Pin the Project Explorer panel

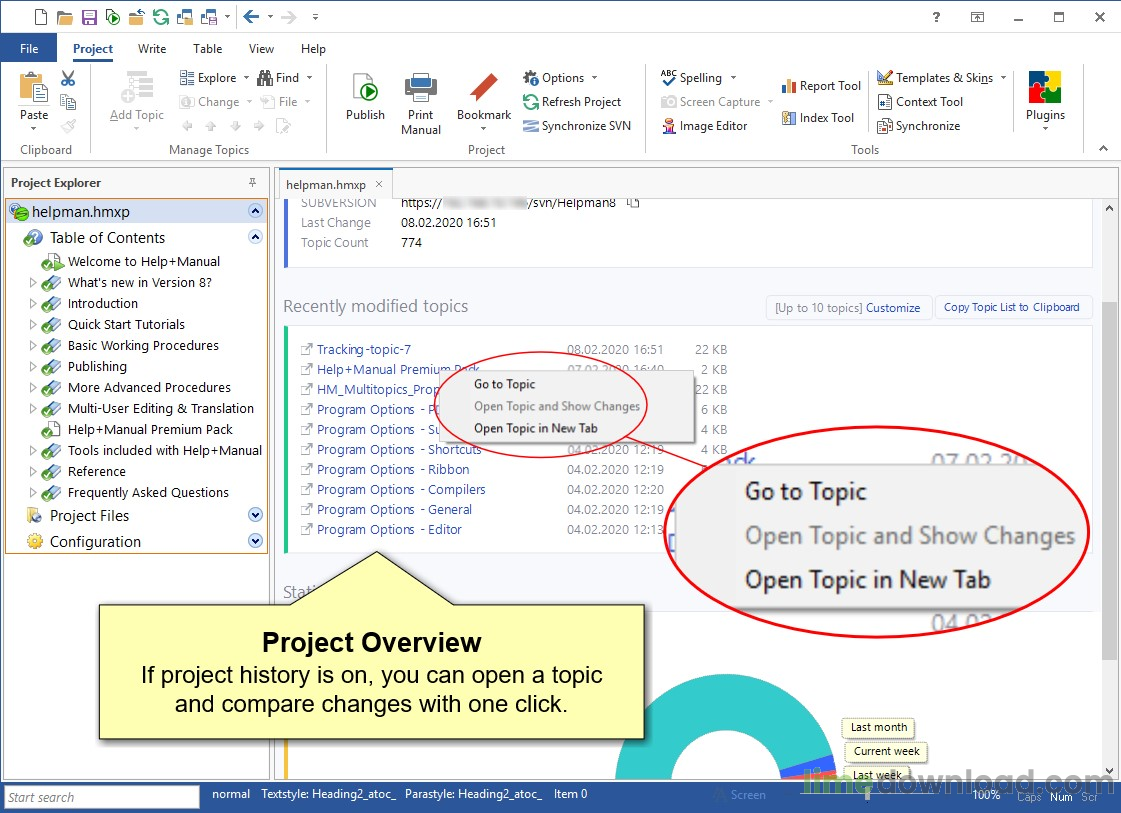coord(252,182)
